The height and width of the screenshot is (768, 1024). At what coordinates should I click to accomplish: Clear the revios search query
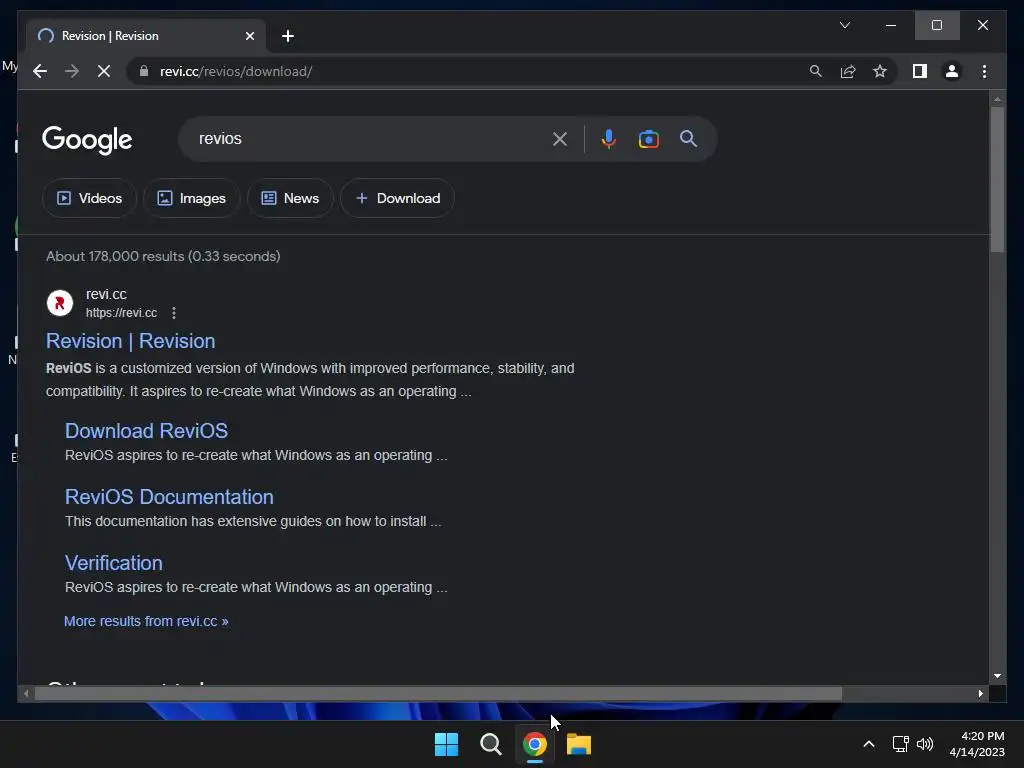click(560, 139)
